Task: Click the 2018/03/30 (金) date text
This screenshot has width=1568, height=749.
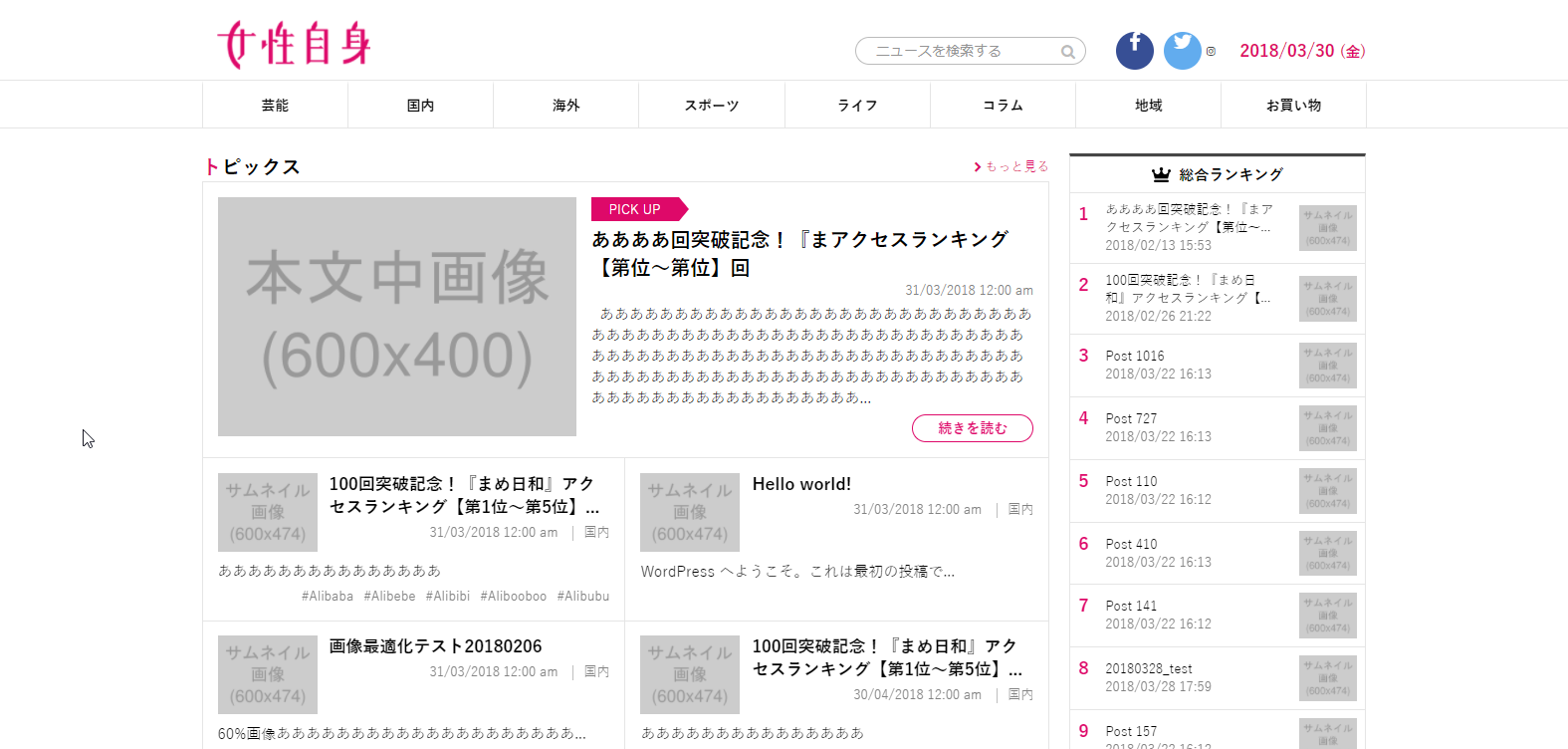Action: coord(1302,51)
